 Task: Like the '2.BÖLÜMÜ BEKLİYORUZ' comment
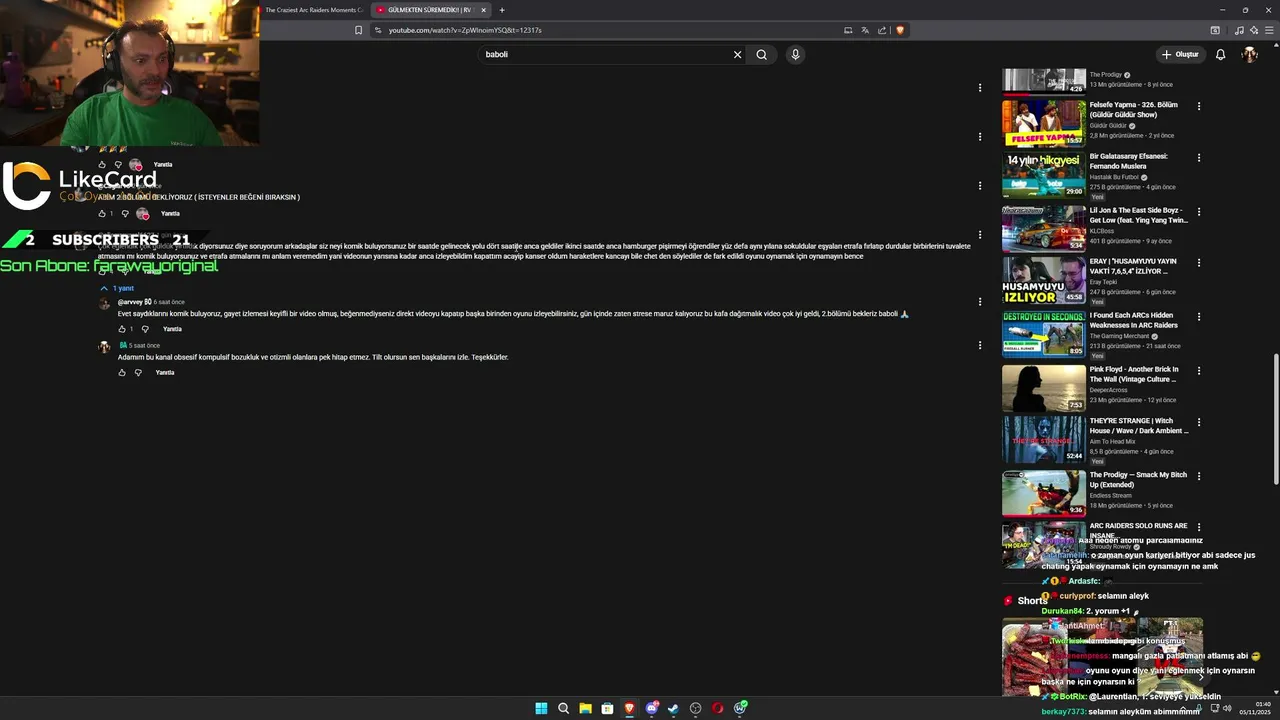tap(102, 214)
